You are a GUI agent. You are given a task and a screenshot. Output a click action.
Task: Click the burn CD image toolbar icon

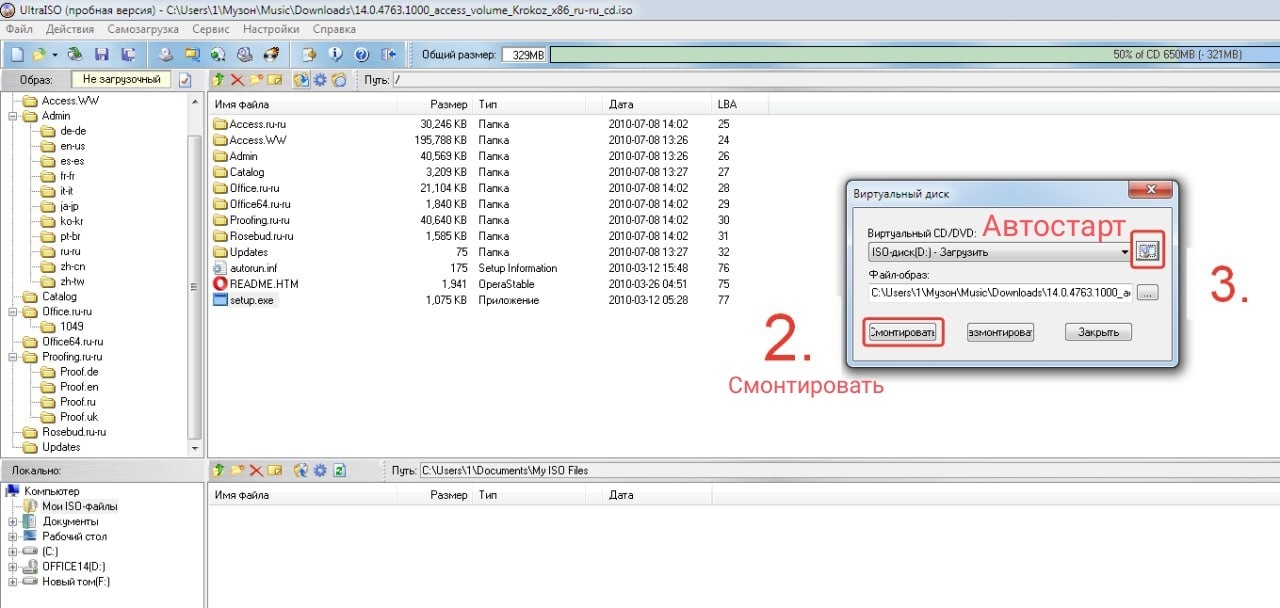pyautogui.click(x=269, y=54)
